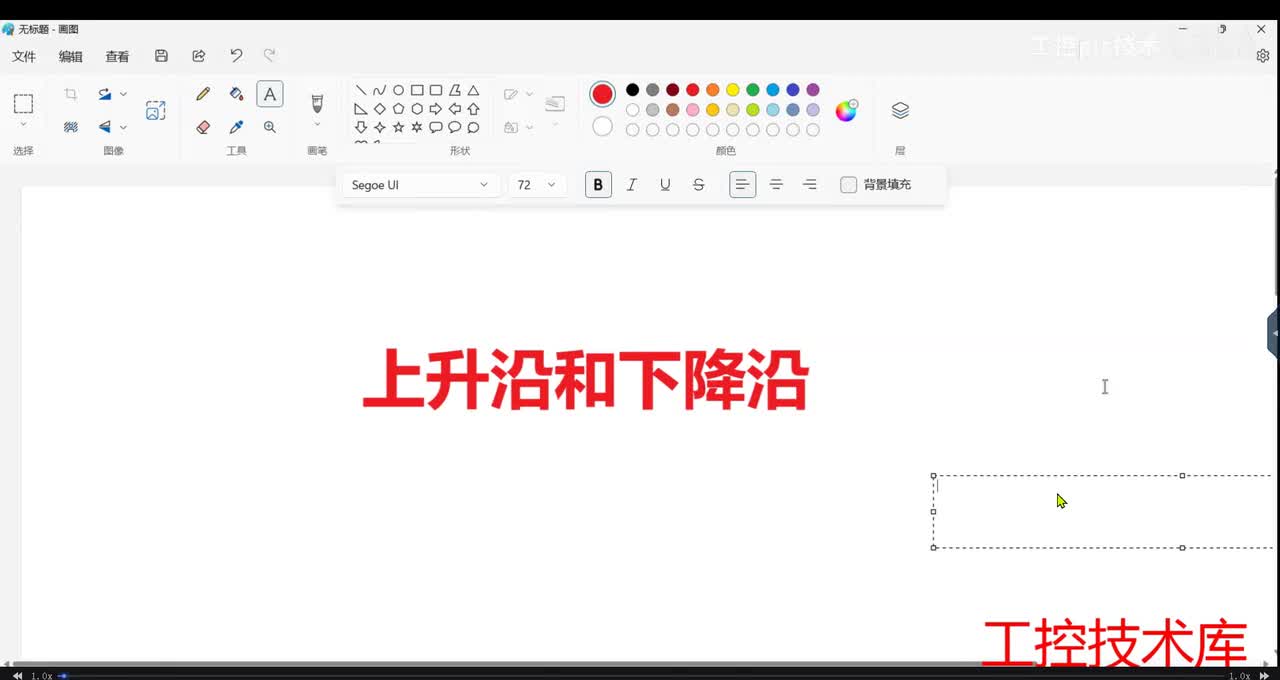Screen dimensions: 1280x680
Task: Click the player fast-forward button
Action: [1264, 675]
